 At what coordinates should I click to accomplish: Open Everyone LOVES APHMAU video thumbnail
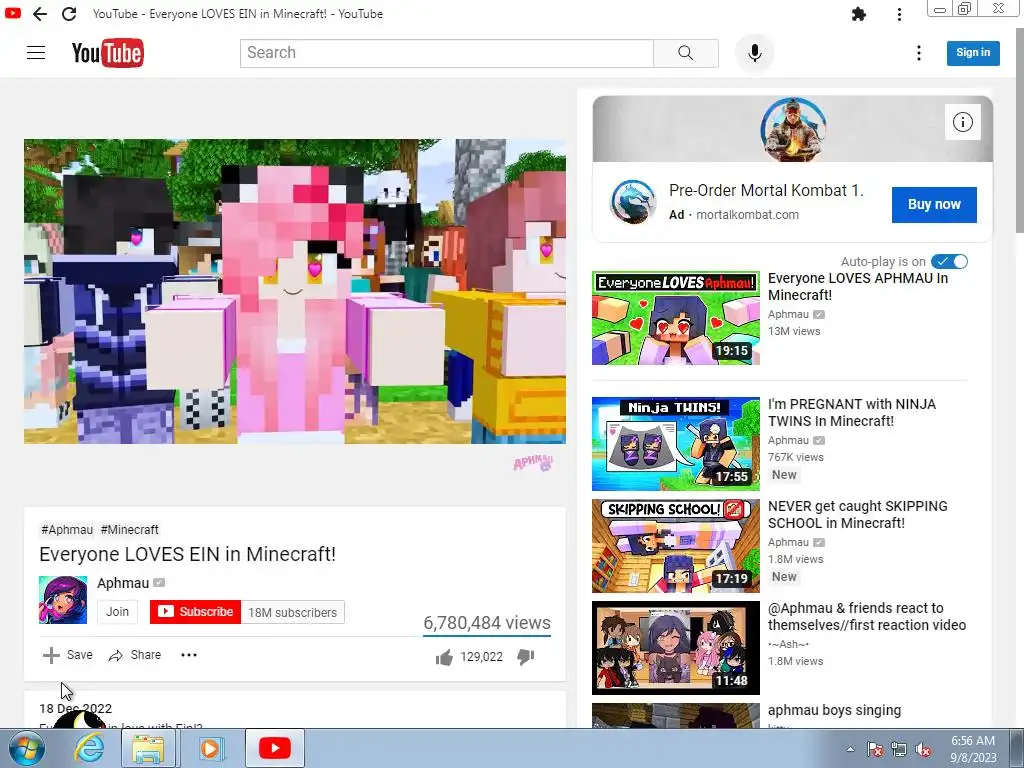tap(676, 318)
